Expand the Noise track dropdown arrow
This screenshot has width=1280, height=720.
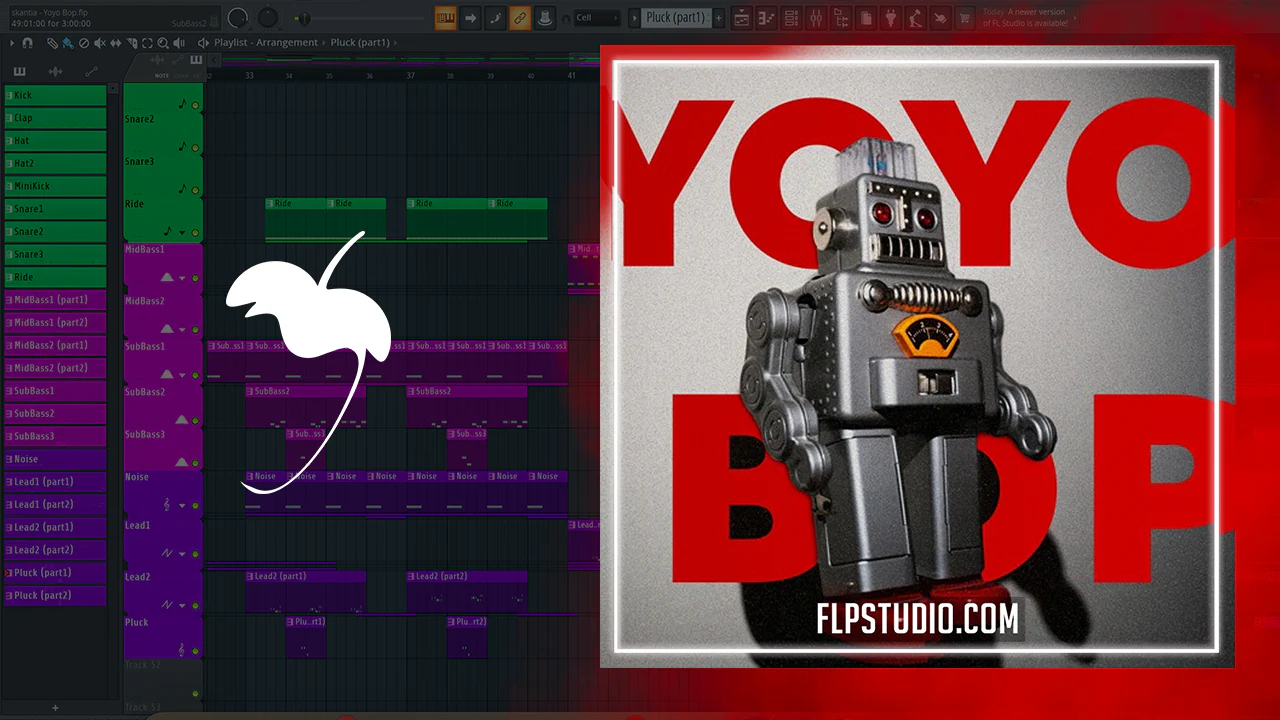[183, 506]
